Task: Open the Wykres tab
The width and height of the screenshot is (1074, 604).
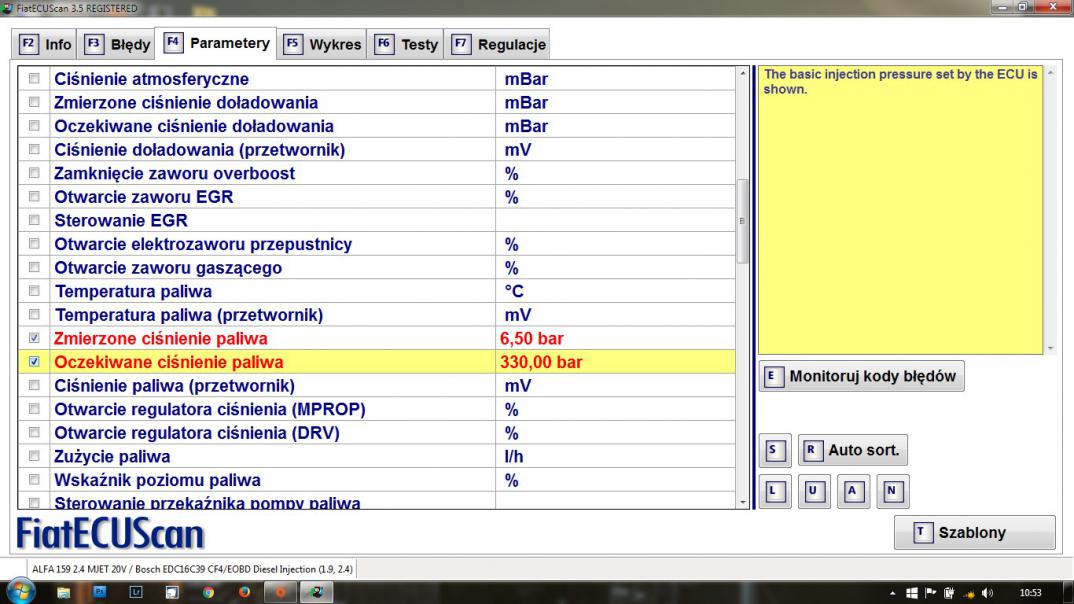Action: coord(323,44)
